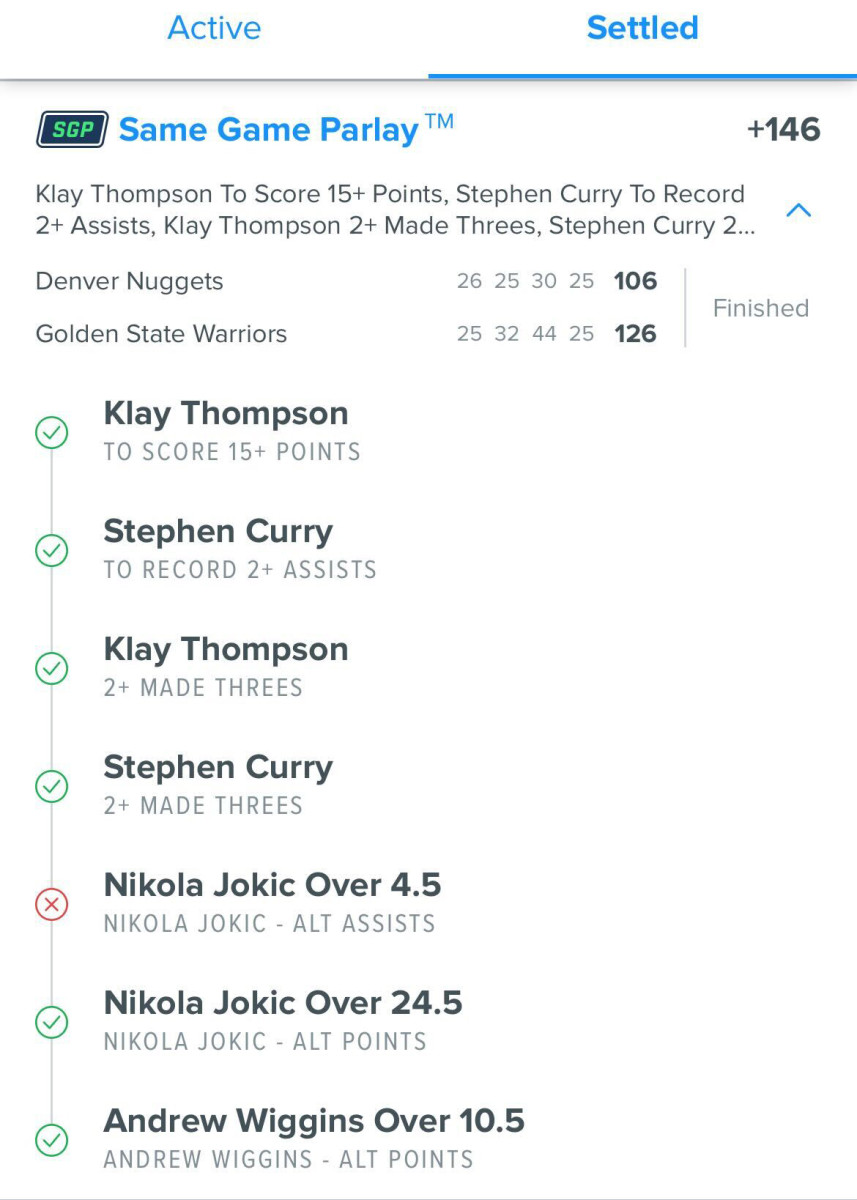857x1200 pixels.
Task: Click green check beside Jokic Over 24.5
Action: (x=52, y=1022)
